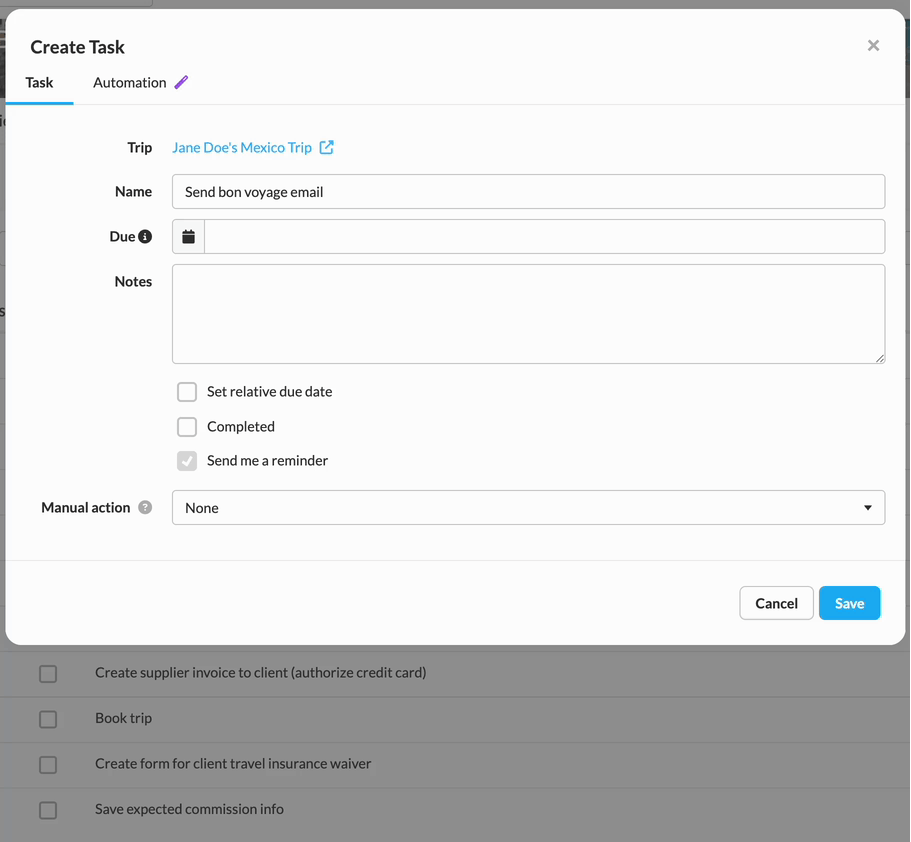The width and height of the screenshot is (911, 842).
Task: Switch to the Automation tab
Action: [x=129, y=83]
